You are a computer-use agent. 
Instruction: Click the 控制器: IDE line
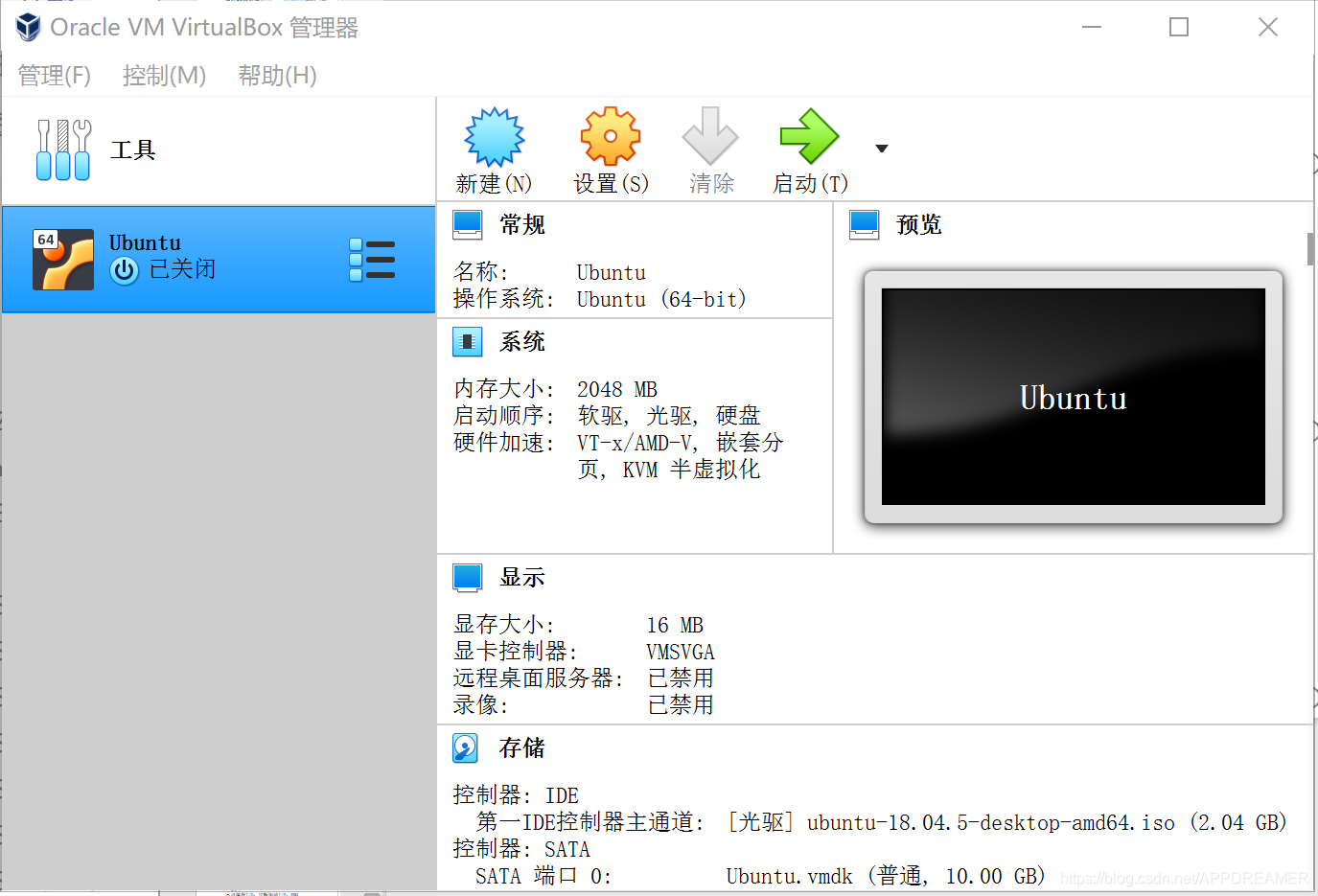(x=516, y=796)
